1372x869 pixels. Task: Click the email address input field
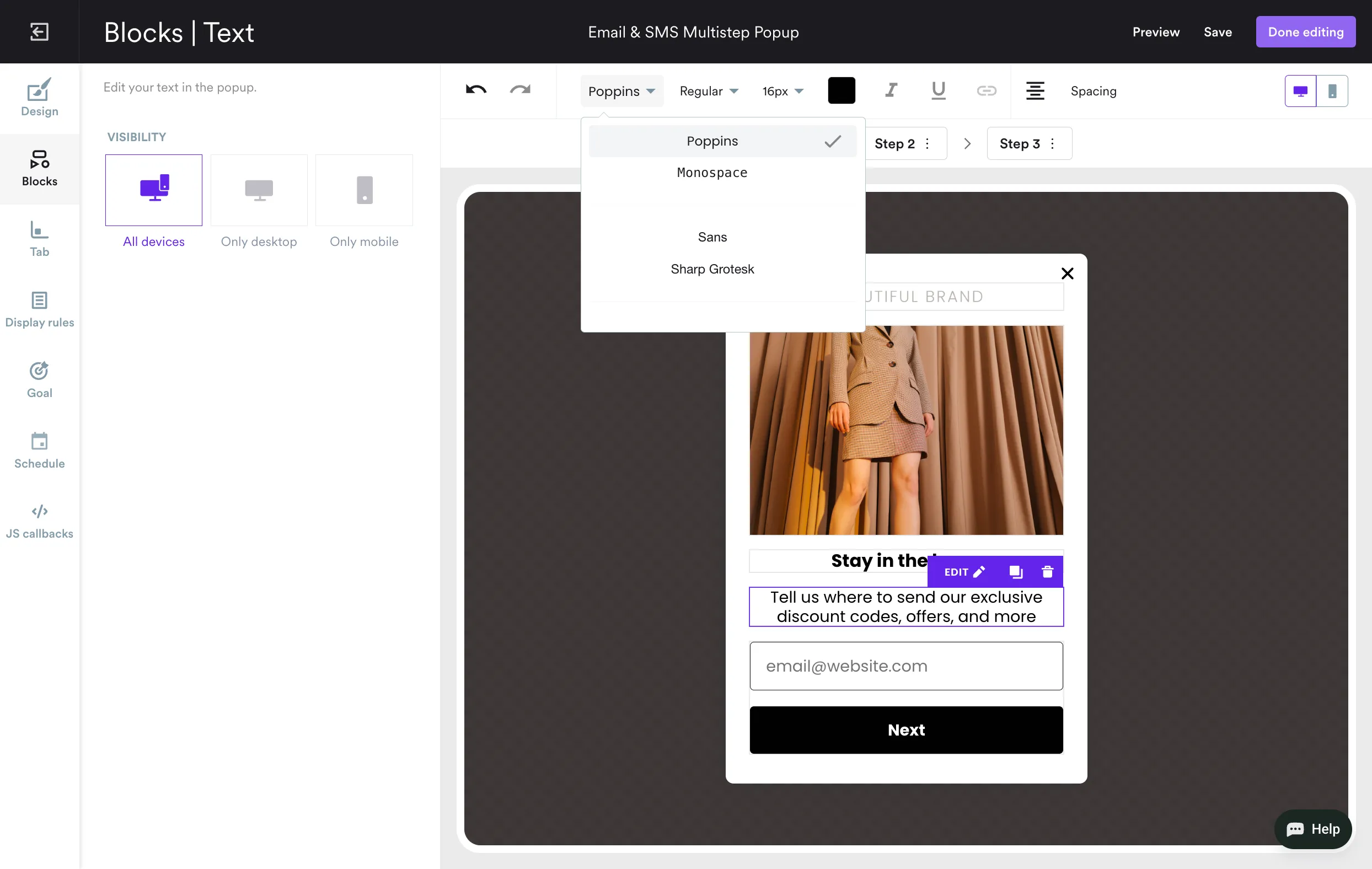click(906, 666)
